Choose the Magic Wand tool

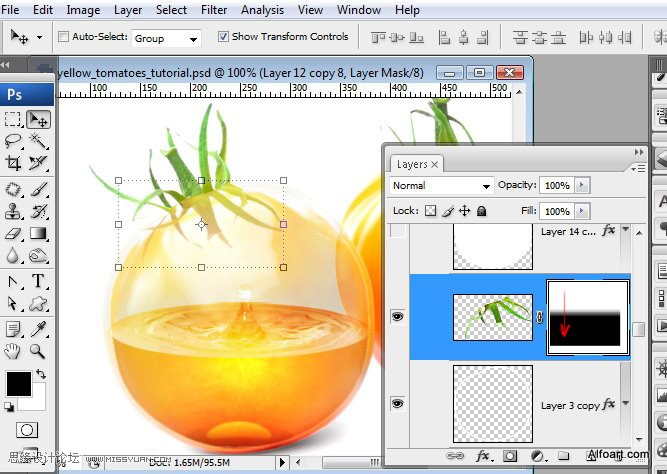coord(38,142)
